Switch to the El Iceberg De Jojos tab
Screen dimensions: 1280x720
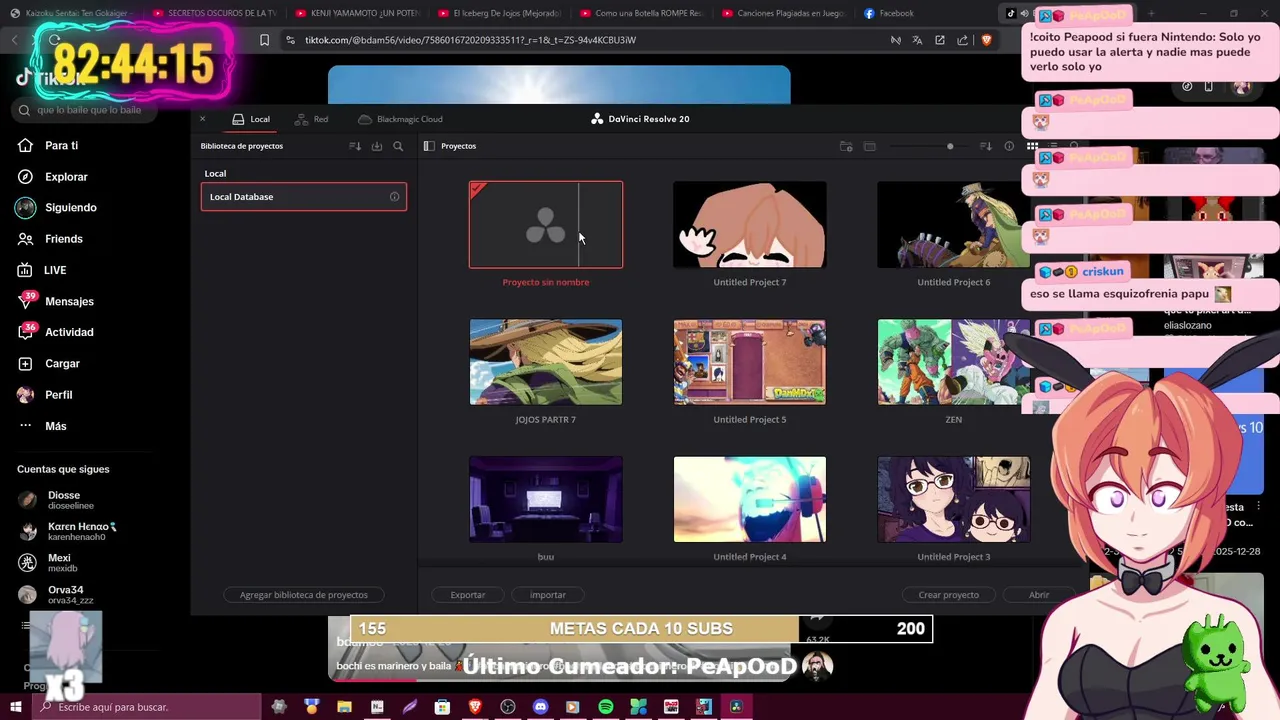(498, 13)
